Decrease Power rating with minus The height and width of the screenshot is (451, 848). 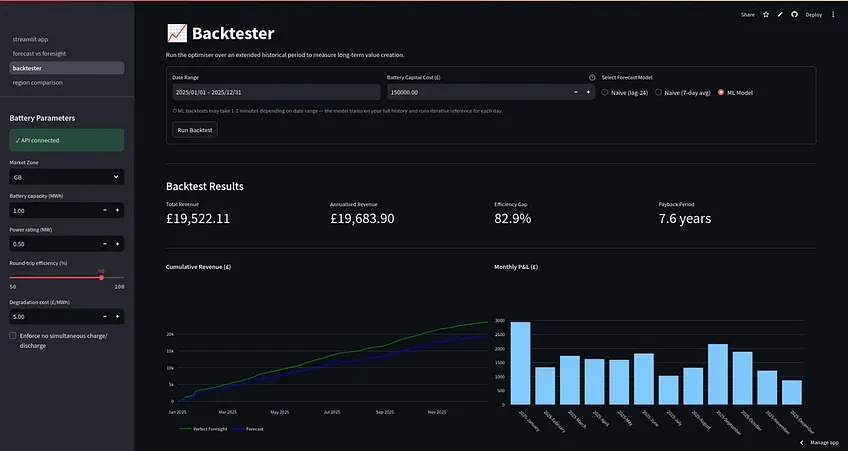click(x=105, y=244)
